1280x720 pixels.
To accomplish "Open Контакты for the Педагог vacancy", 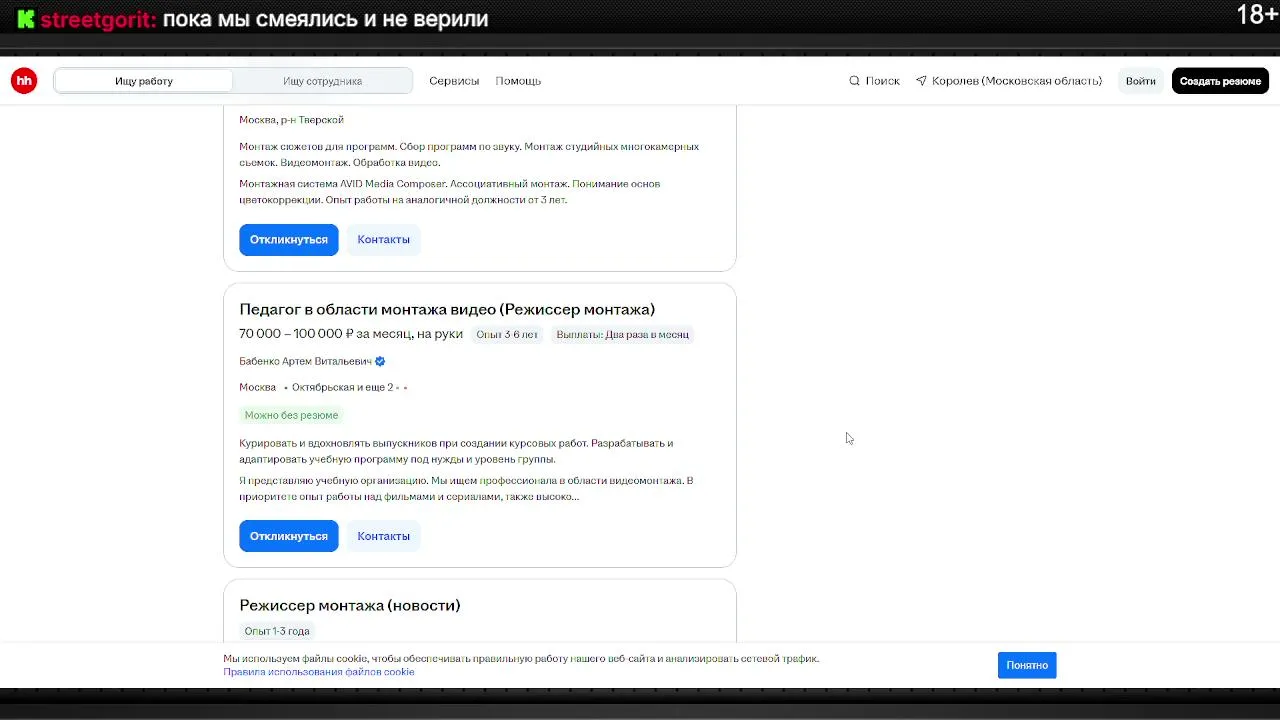I will (383, 536).
